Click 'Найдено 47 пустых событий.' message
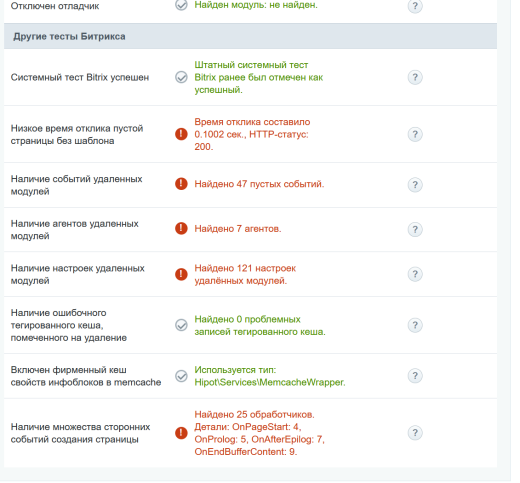520x483 pixels. pyautogui.click(x=259, y=184)
